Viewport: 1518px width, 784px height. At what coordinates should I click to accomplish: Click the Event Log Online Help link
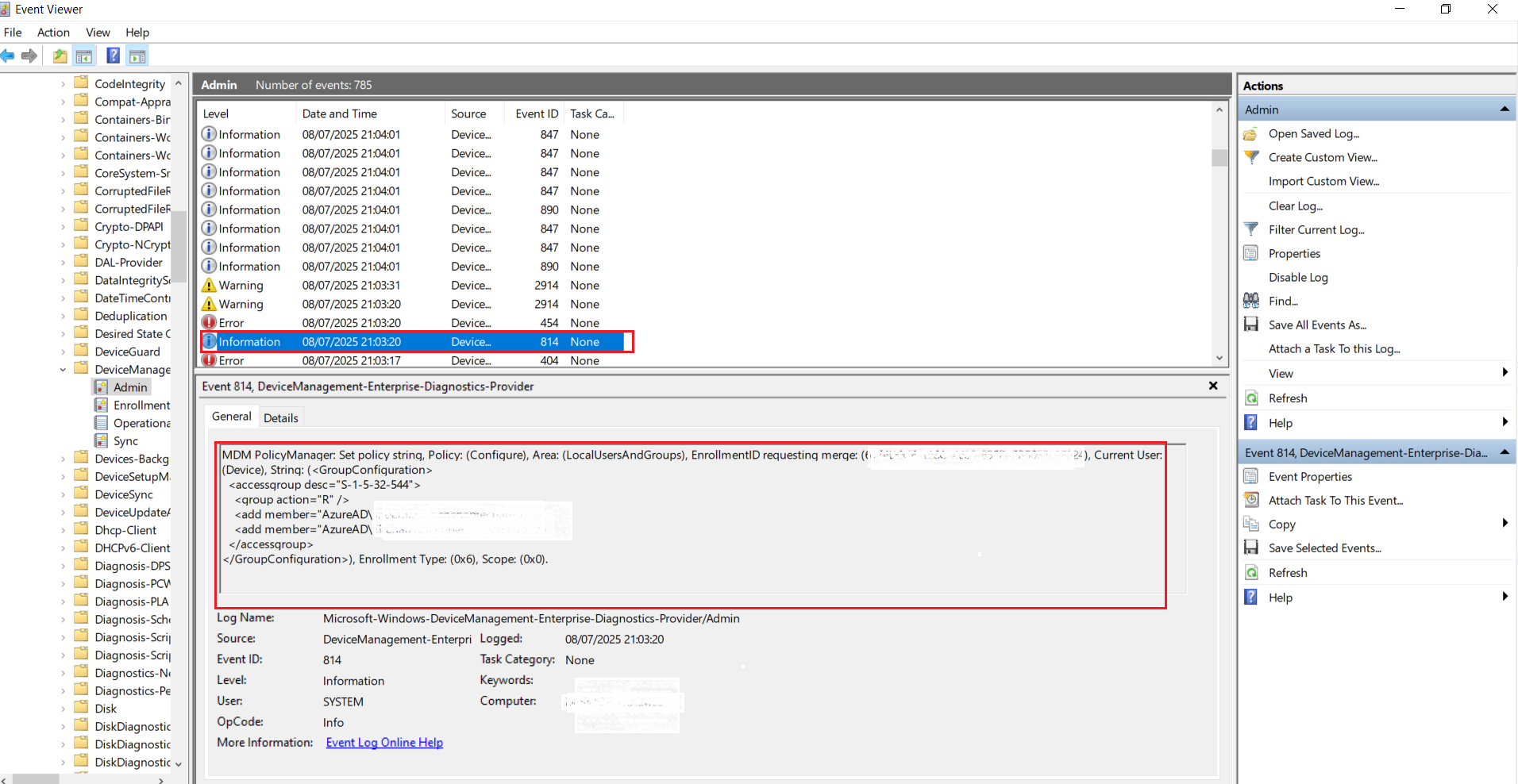pyautogui.click(x=383, y=742)
